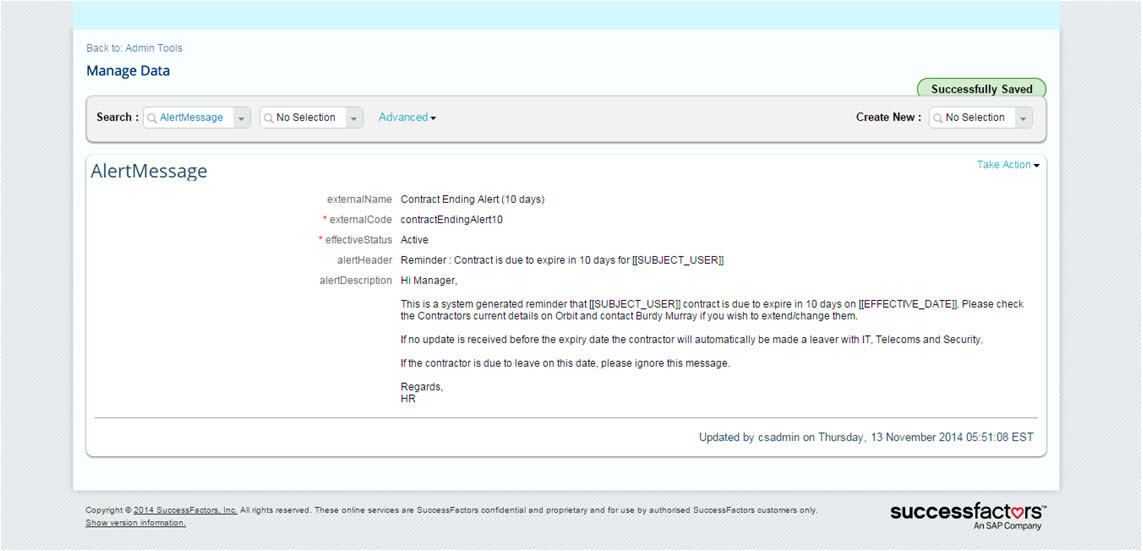Select the AlertMessage record title
The height and width of the screenshot is (551, 1143).
(149, 171)
